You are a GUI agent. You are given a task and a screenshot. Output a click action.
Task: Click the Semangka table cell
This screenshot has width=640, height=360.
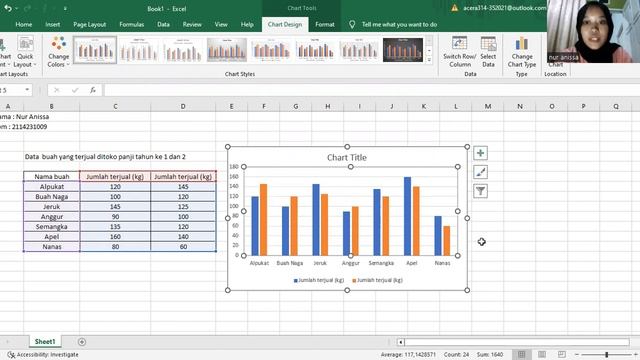pos(52,227)
